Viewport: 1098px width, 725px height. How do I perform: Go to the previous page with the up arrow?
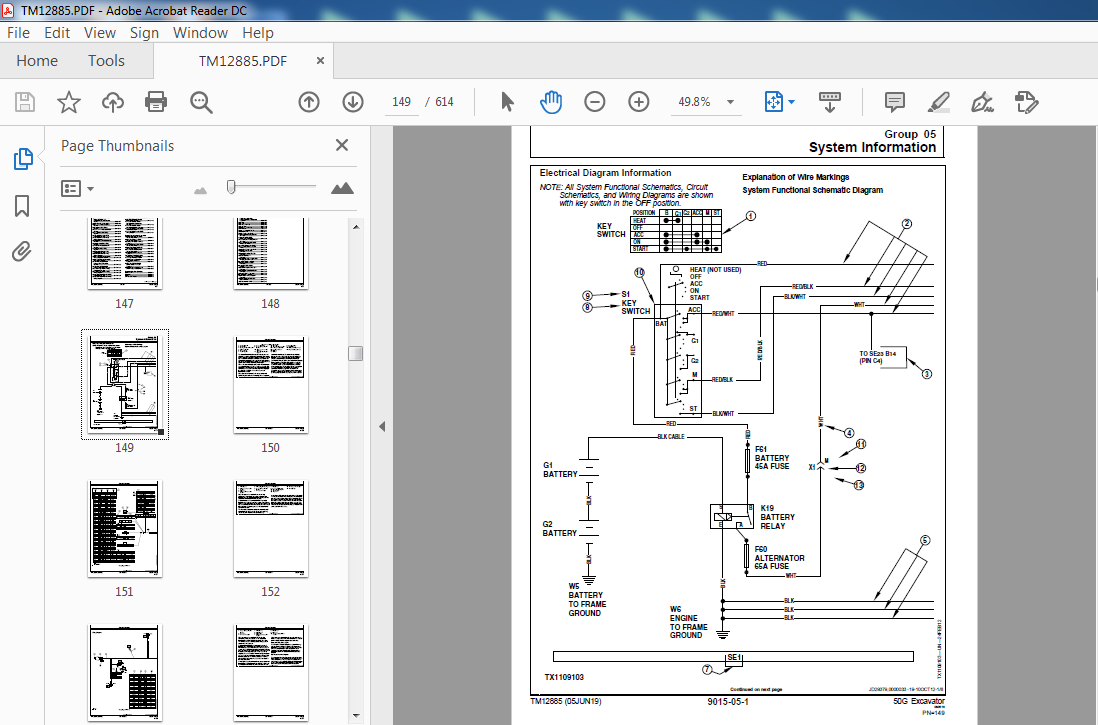309,102
